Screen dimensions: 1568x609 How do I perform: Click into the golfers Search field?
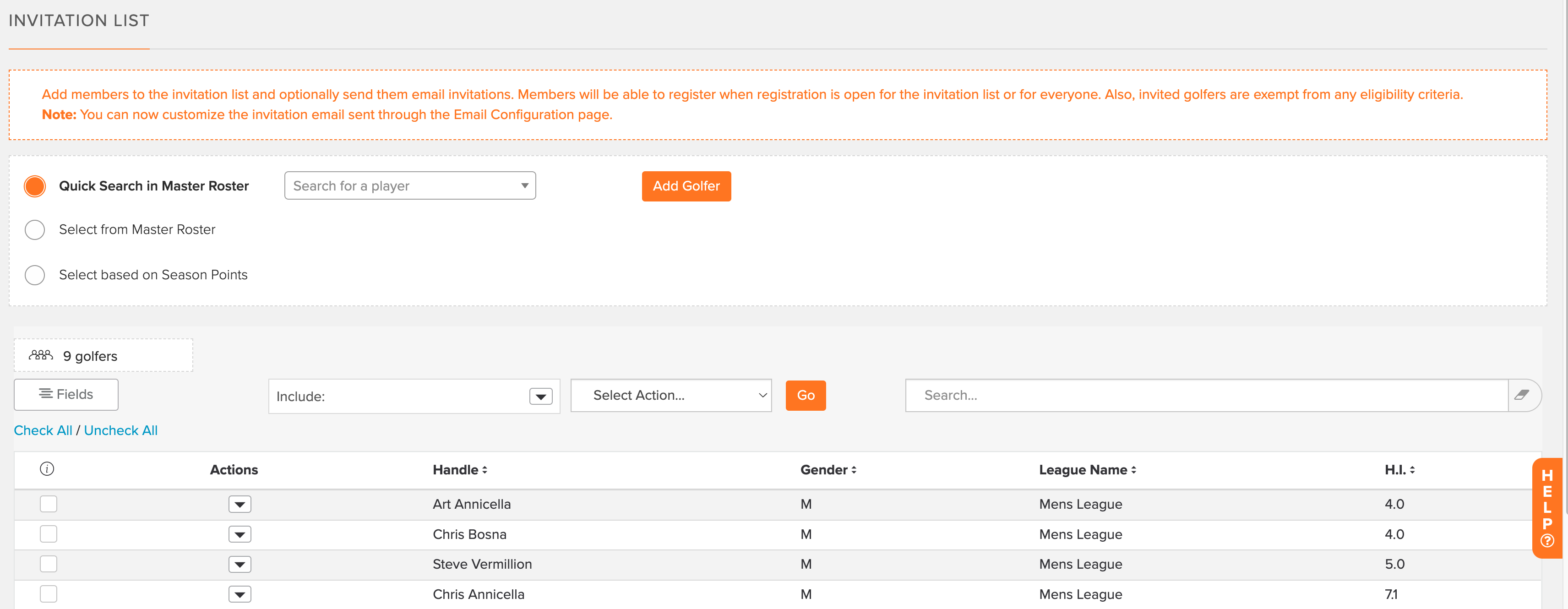pos(1206,396)
